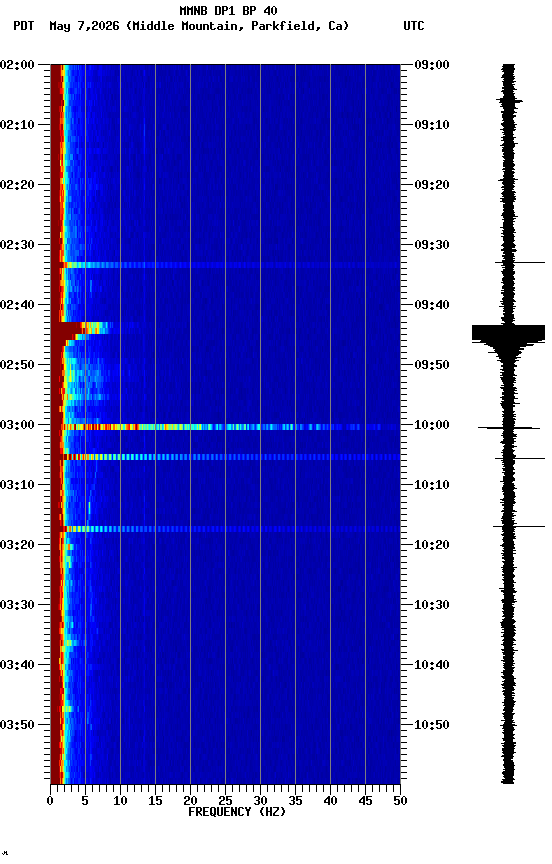Click the '02:50' PDT time label
The width and height of the screenshot is (552, 864).
pos(17,365)
